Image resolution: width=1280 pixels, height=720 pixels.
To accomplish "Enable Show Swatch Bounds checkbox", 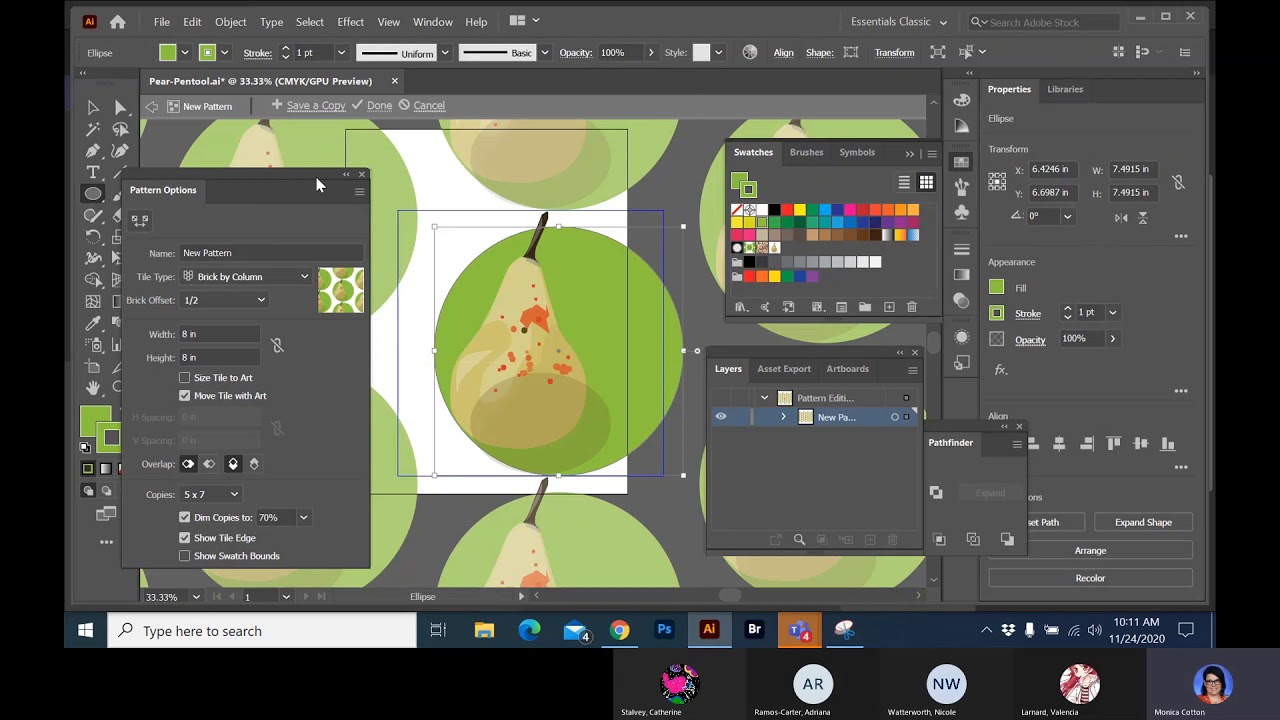I will tap(185, 556).
